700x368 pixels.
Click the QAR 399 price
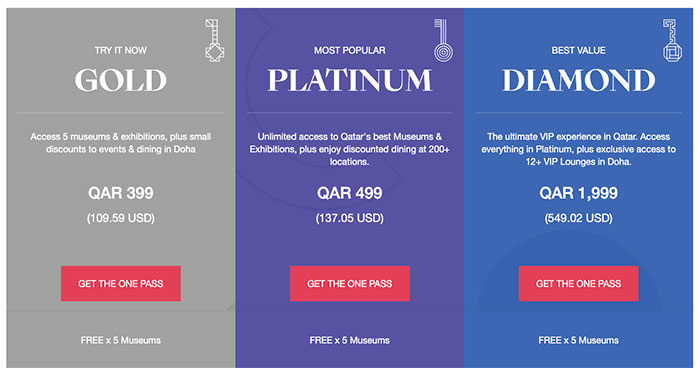121,193
